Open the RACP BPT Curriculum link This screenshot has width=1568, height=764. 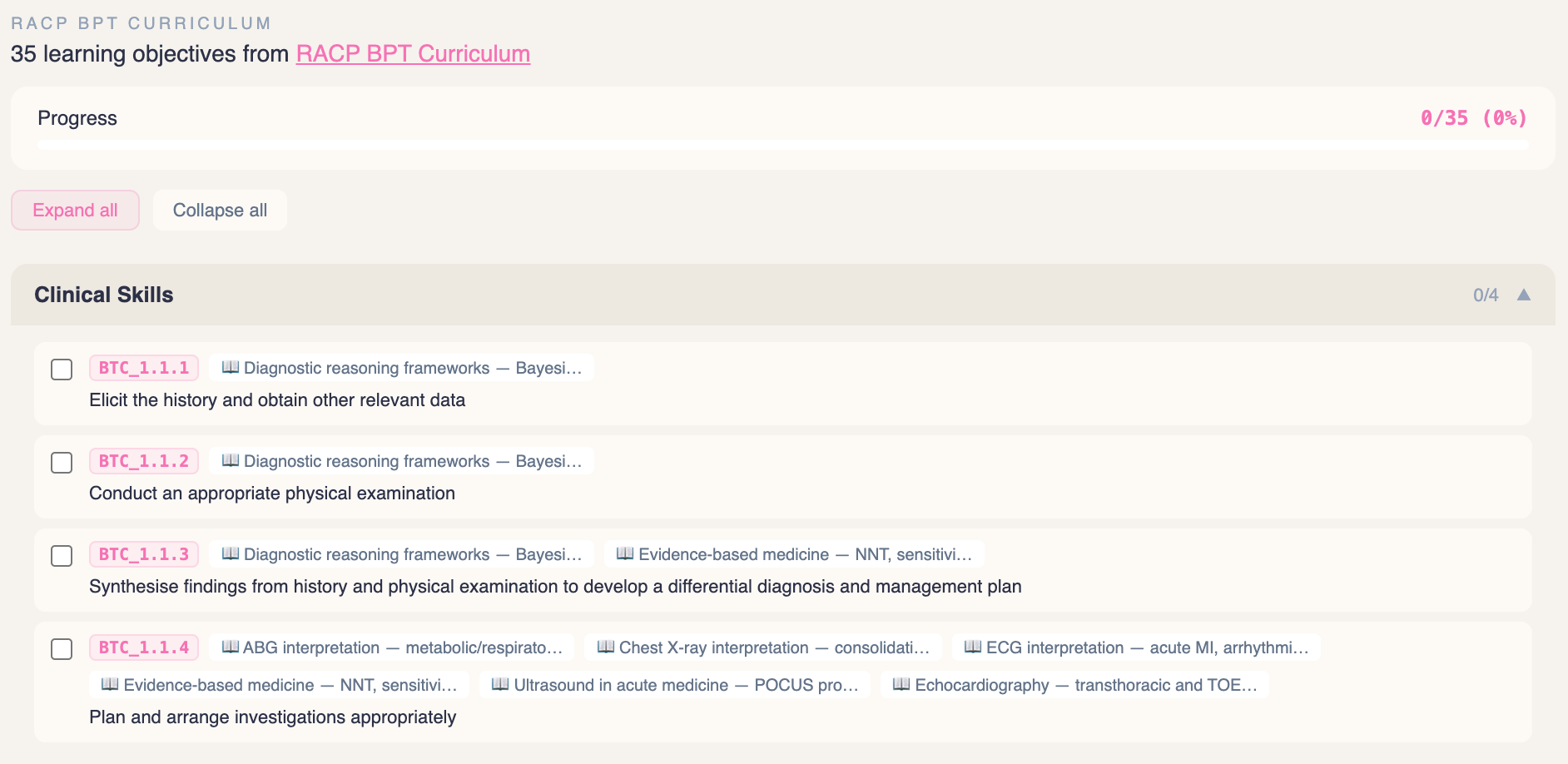(413, 53)
